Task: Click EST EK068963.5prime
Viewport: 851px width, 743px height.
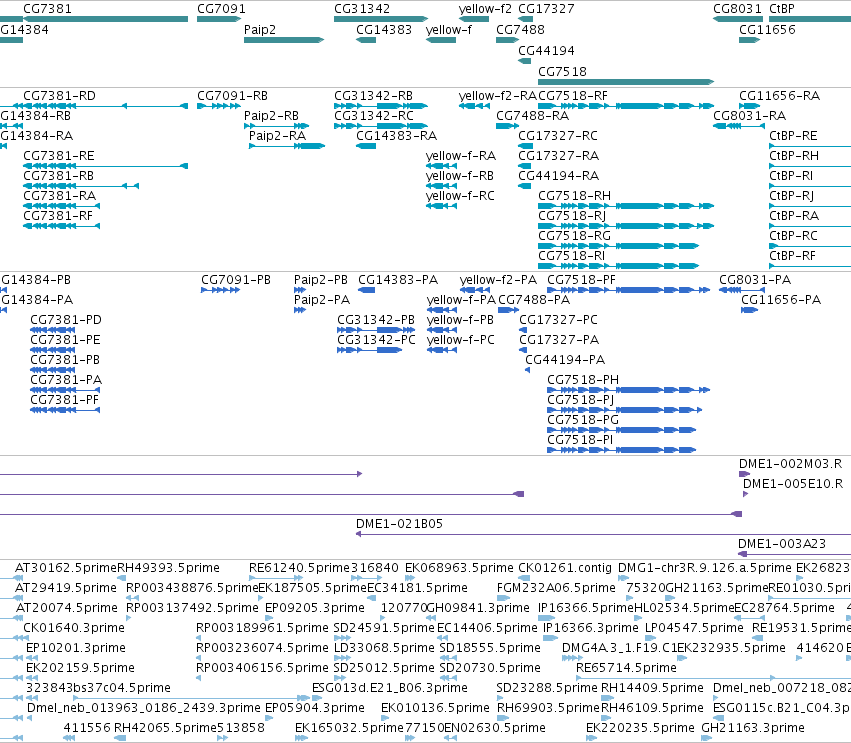Action: pyautogui.click(x=411, y=578)
